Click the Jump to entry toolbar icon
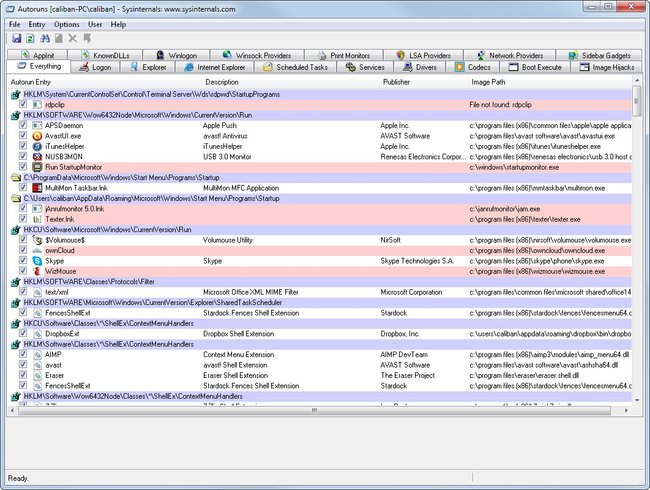 87,39
